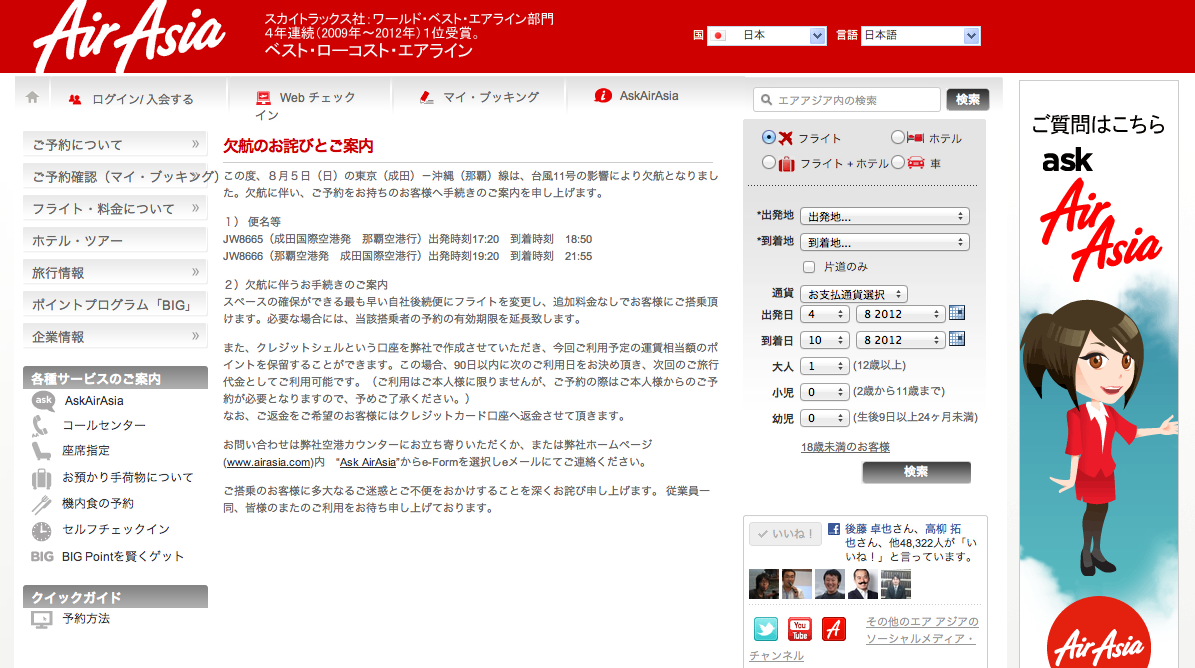
Task: Open the 到着地 destination dropdown
Action: coord(885,242)
